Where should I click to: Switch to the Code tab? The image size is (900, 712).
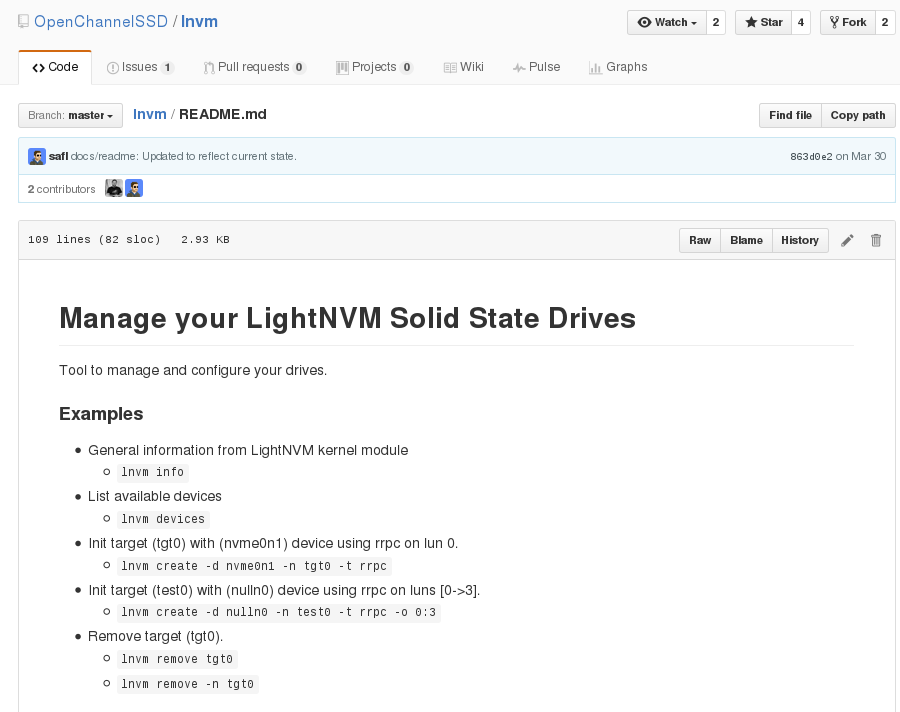(x=55, y=67)
